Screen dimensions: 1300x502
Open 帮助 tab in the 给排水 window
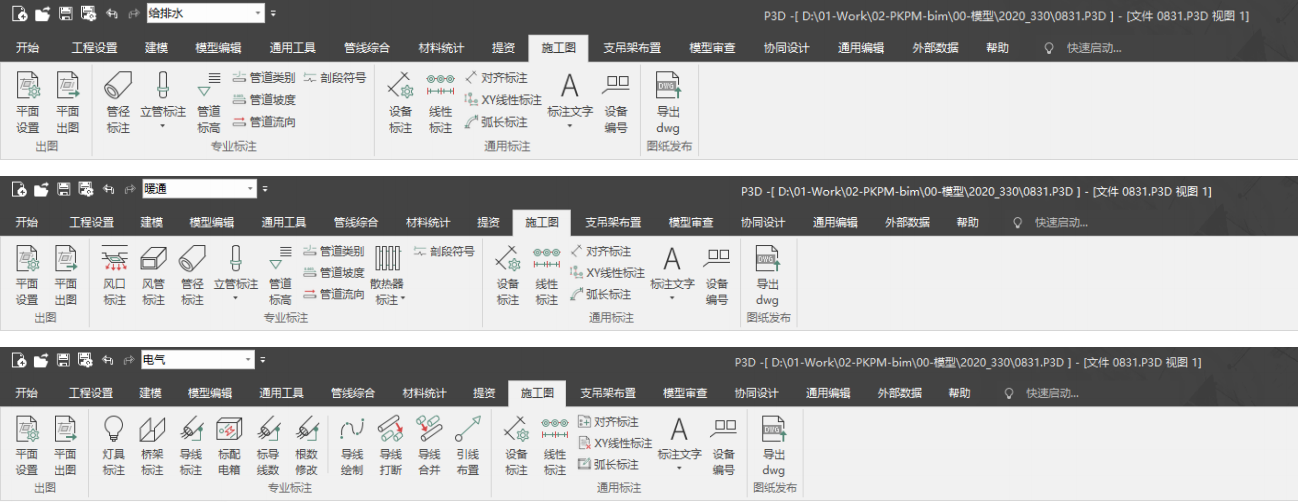(x=997, y=48)
